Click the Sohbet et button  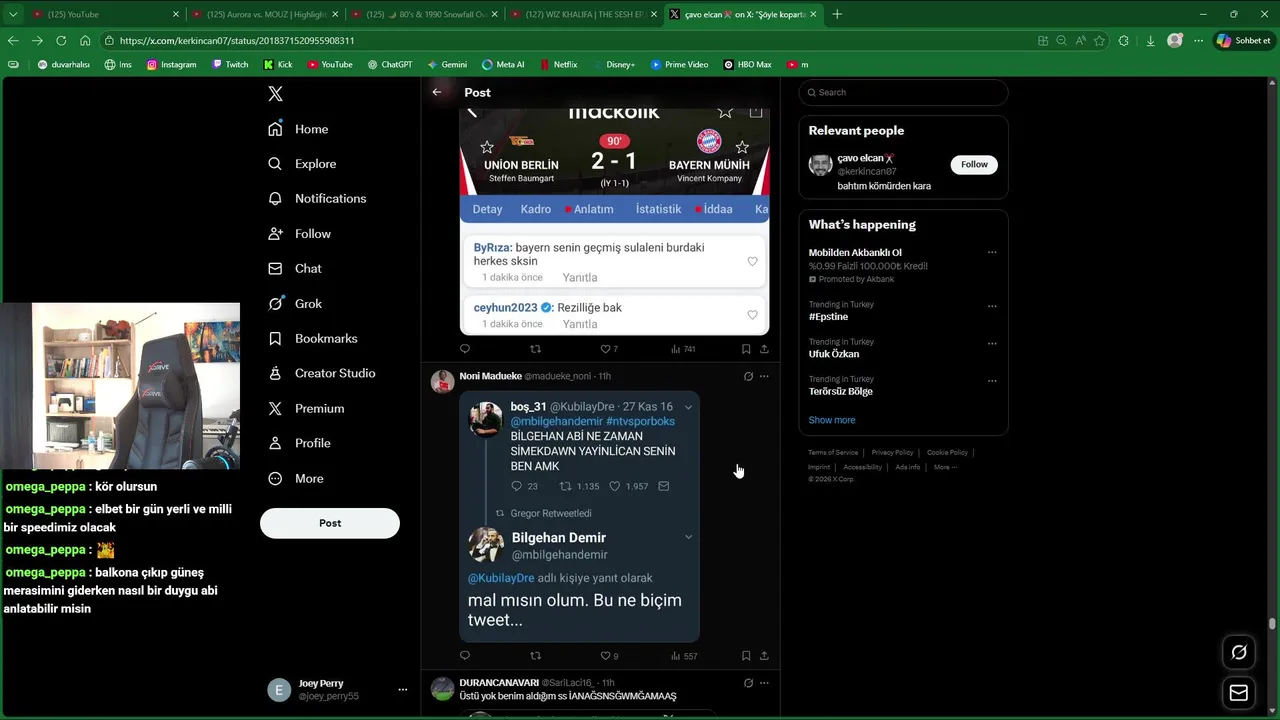tap(1243, 41)
